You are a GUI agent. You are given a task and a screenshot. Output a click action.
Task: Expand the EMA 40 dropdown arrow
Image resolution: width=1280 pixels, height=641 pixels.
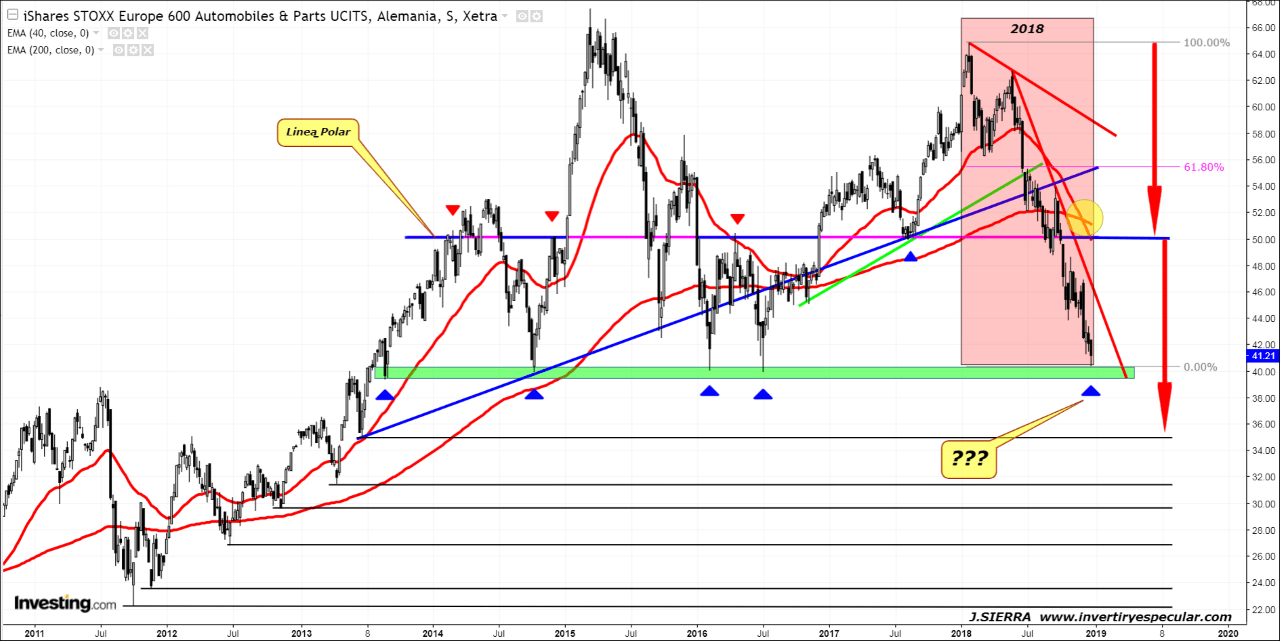(97, 33)
